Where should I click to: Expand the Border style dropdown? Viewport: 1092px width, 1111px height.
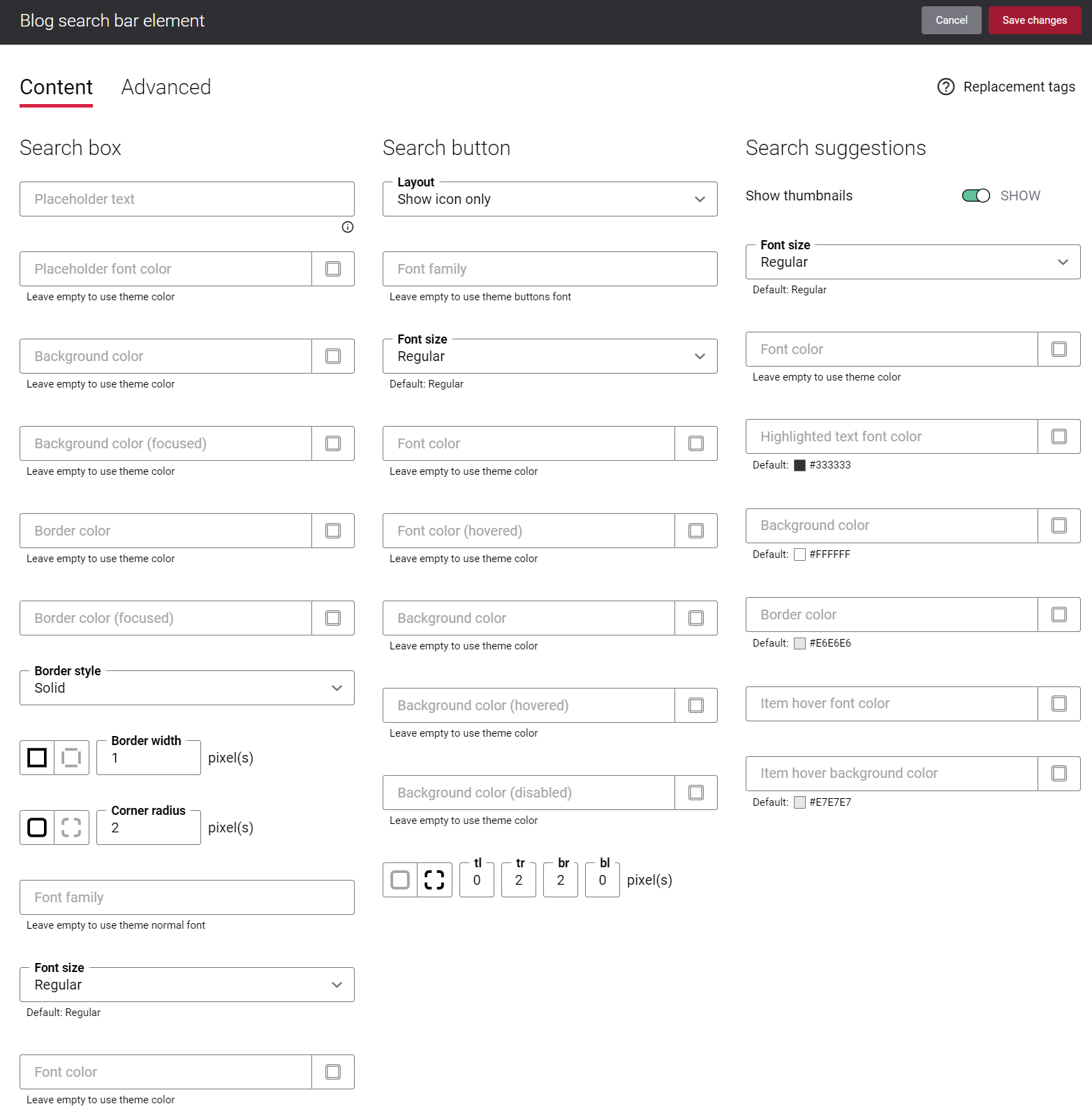(x=186, y=688)
